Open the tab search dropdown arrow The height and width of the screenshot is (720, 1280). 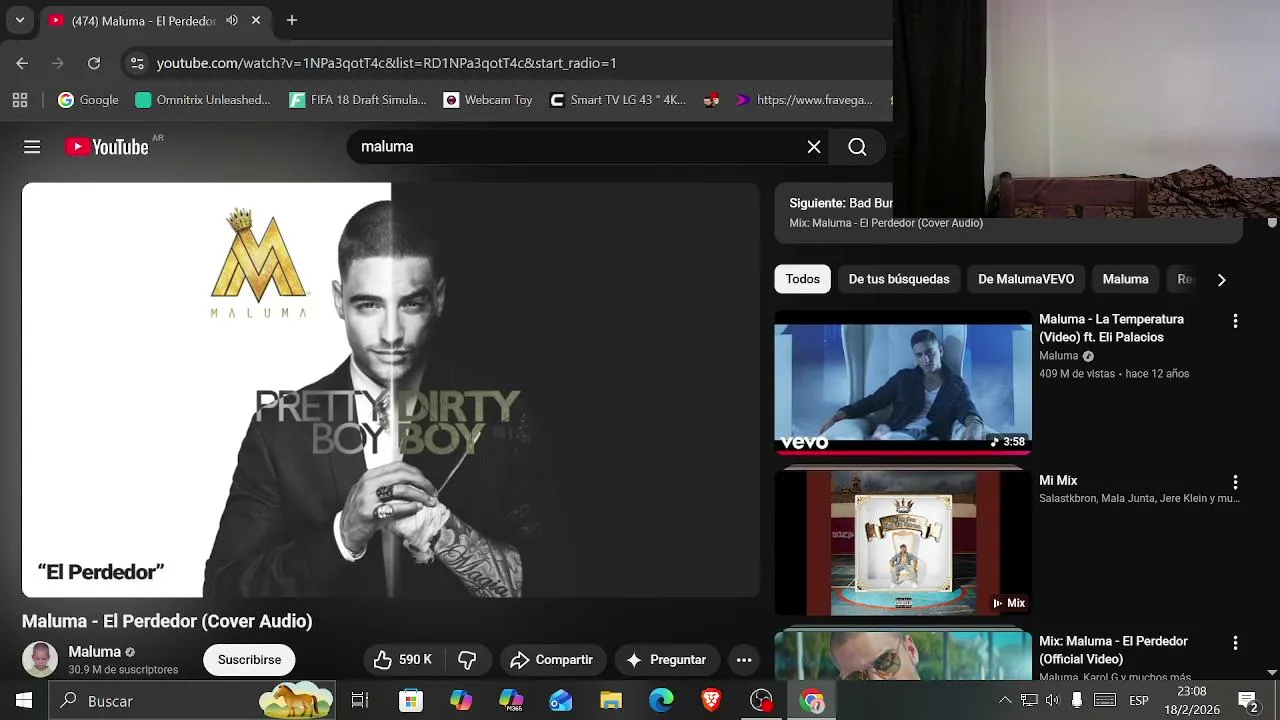(20, 20)
